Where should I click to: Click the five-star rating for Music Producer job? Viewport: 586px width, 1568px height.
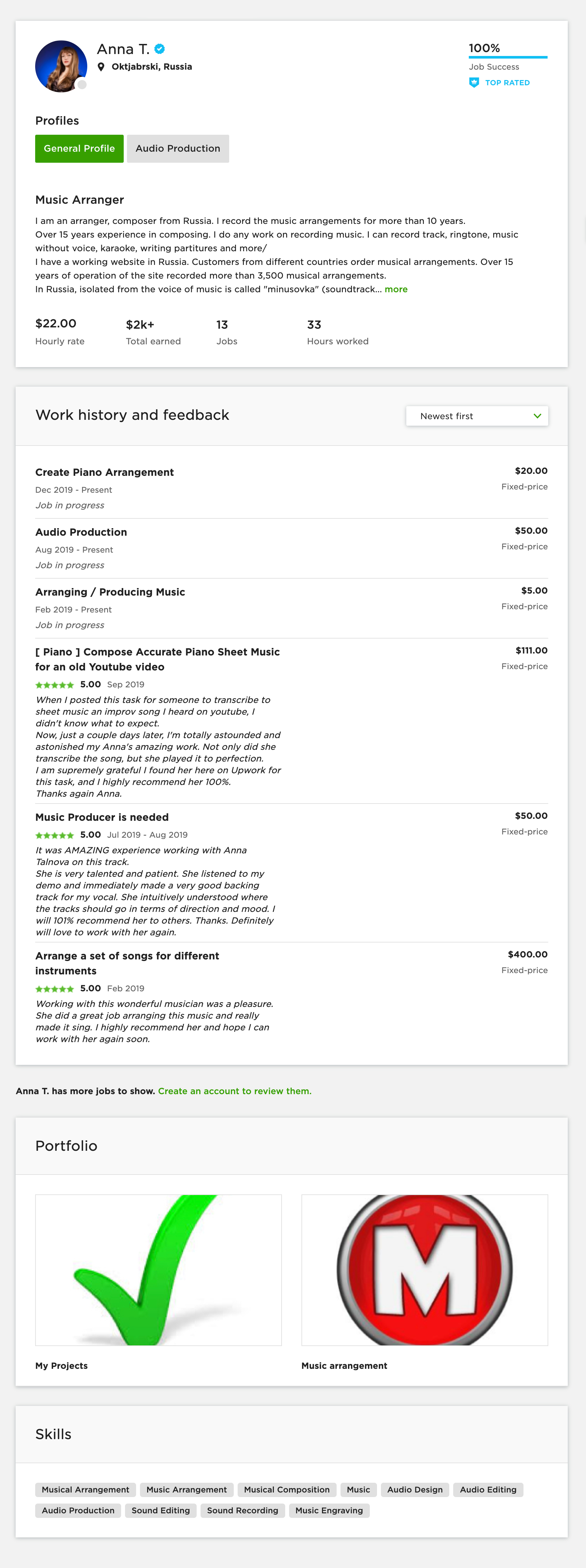pyautogui.click(x=55, y=835)
